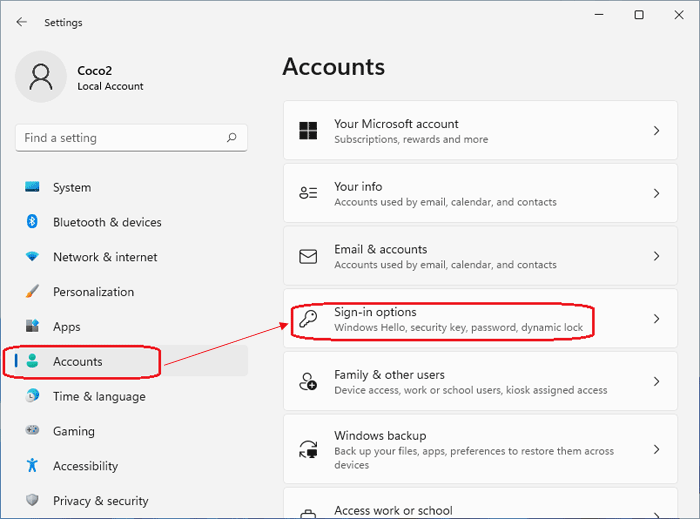Click the Your info person-list icon
The height and width of the screenshot is (519, 700).
[x=308, y=193]
